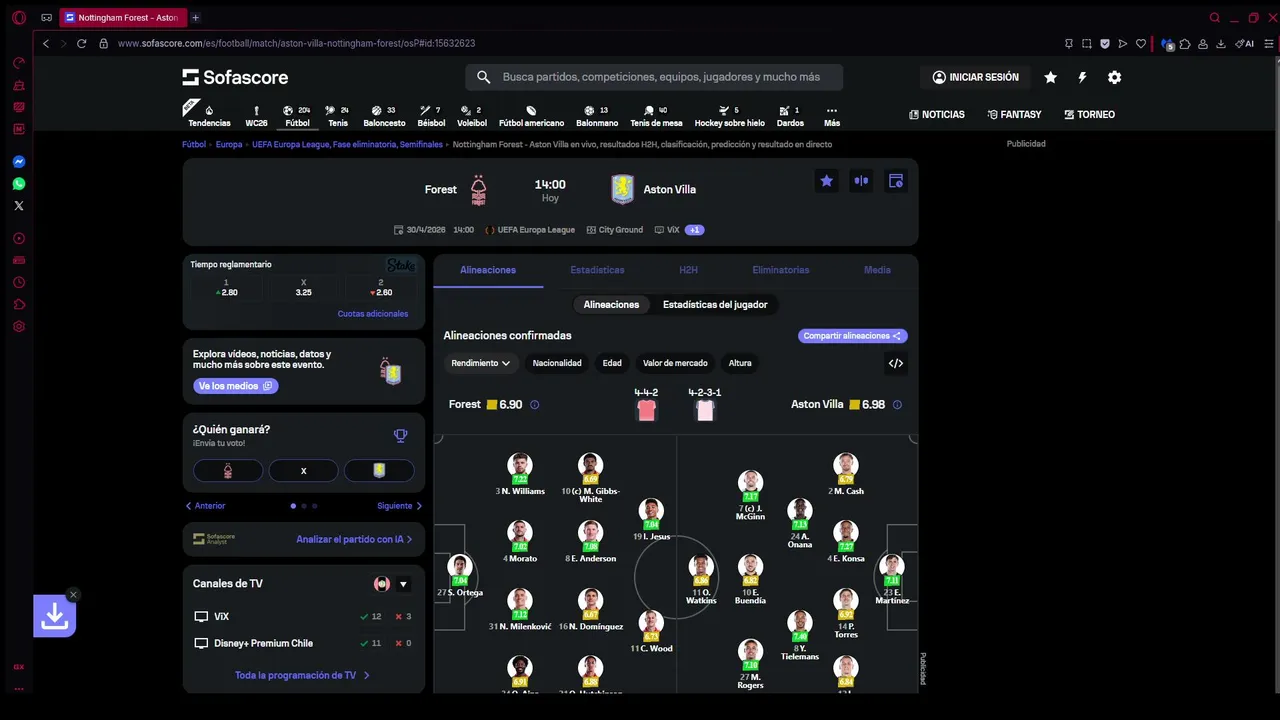Click the ViX TV channel row

point(304,617)
